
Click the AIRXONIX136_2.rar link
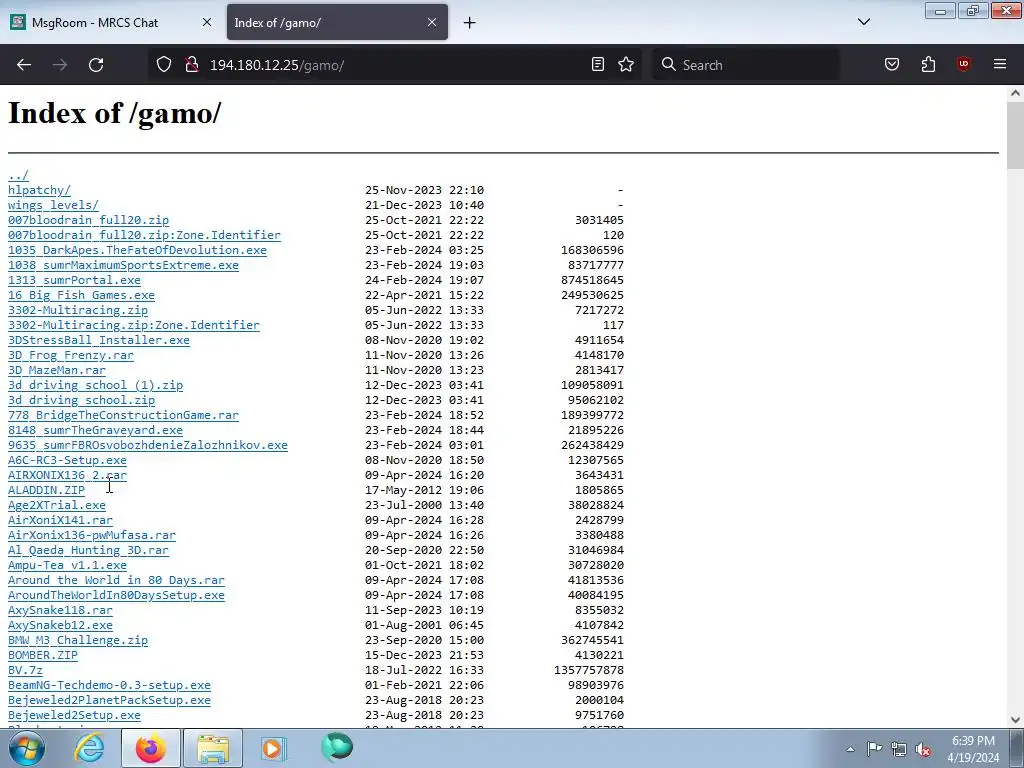[x=67, y=475]
